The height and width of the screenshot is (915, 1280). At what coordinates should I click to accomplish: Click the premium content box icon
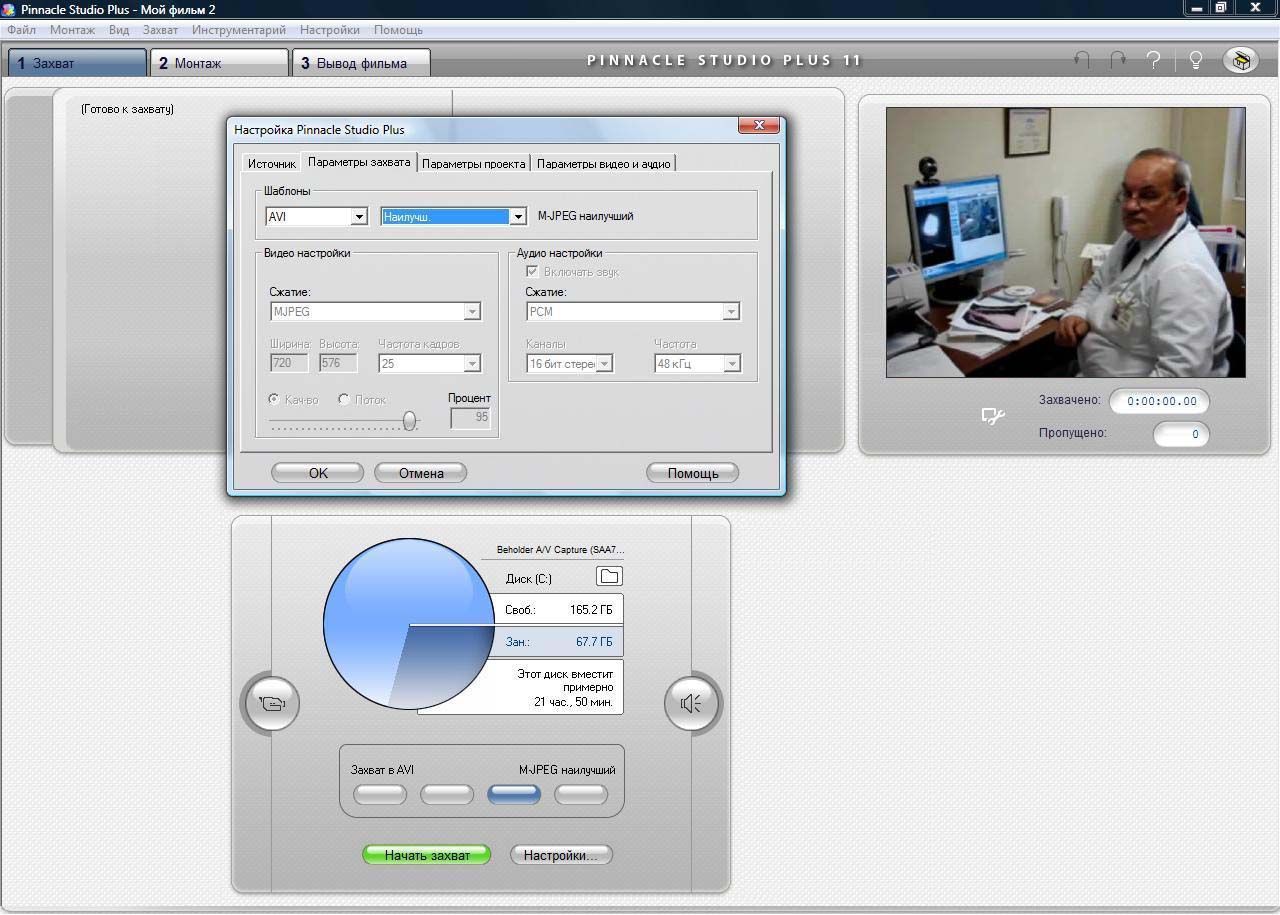1241,60
